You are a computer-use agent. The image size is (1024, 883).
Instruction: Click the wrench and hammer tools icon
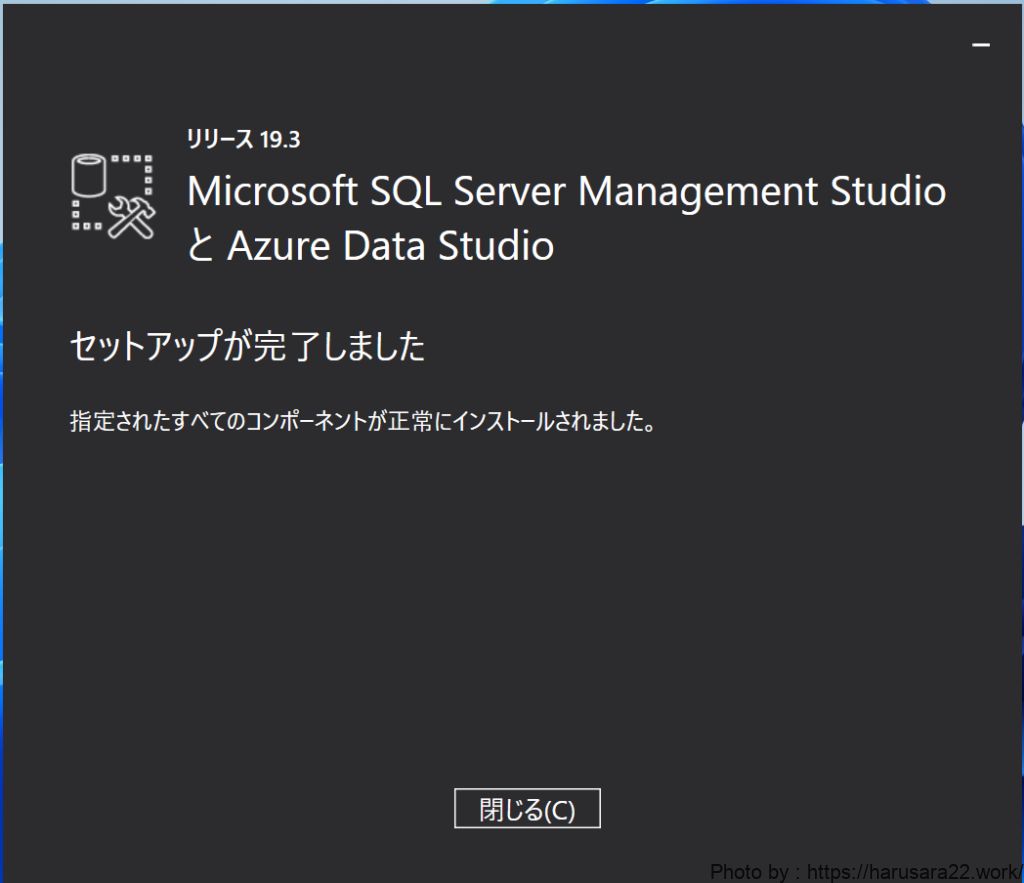tap(133, 217)
